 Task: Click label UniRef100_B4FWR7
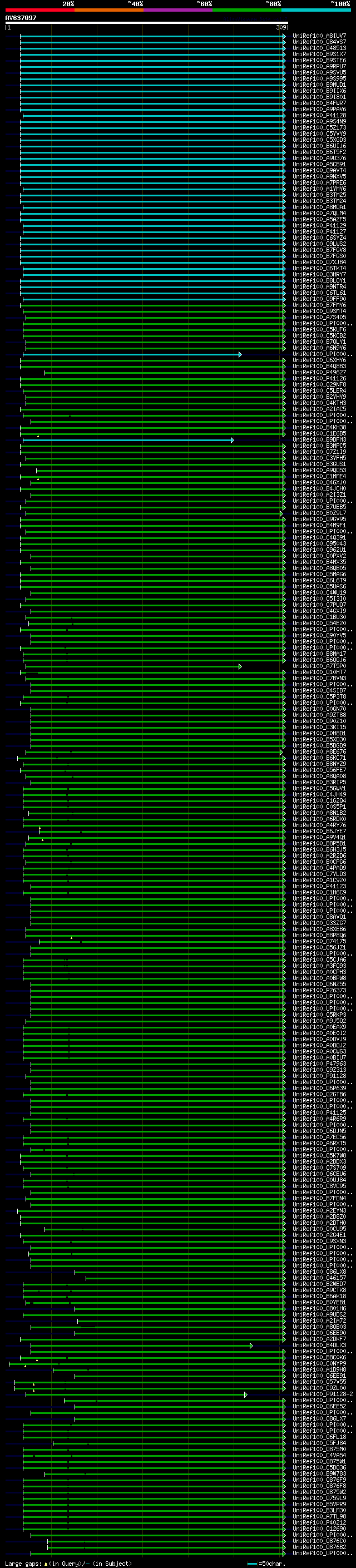(x=319, y=103)
